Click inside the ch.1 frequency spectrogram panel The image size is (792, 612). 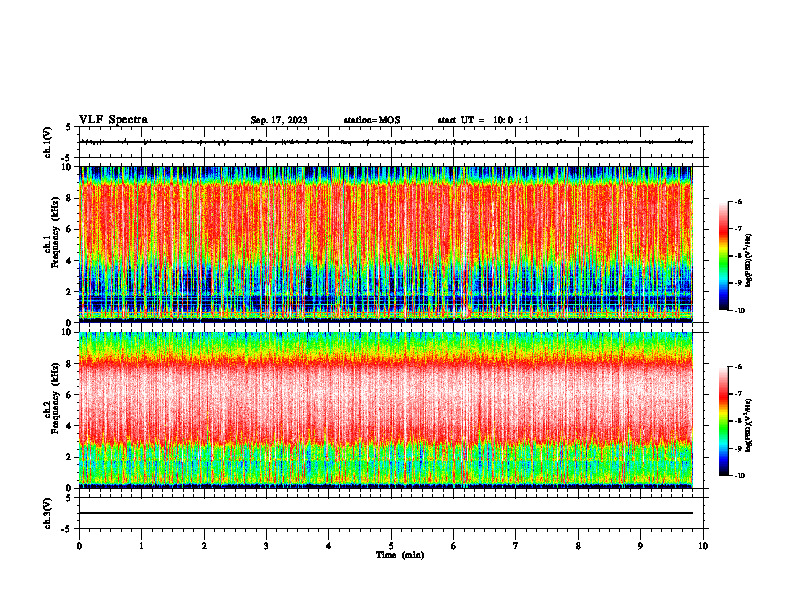click(386, 244)
